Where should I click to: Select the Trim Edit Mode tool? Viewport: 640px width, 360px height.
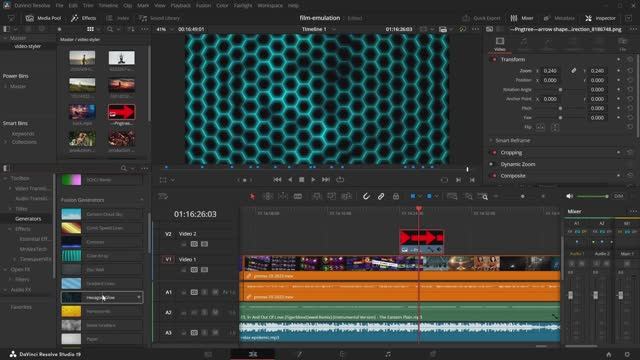point(268,196)
